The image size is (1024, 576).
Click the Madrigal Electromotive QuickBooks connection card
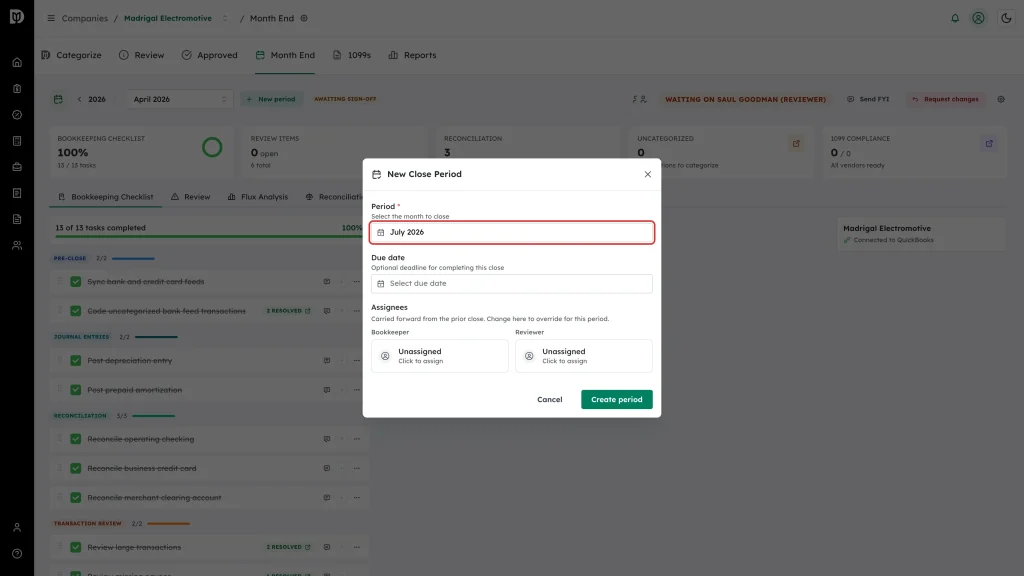point(921,234)
